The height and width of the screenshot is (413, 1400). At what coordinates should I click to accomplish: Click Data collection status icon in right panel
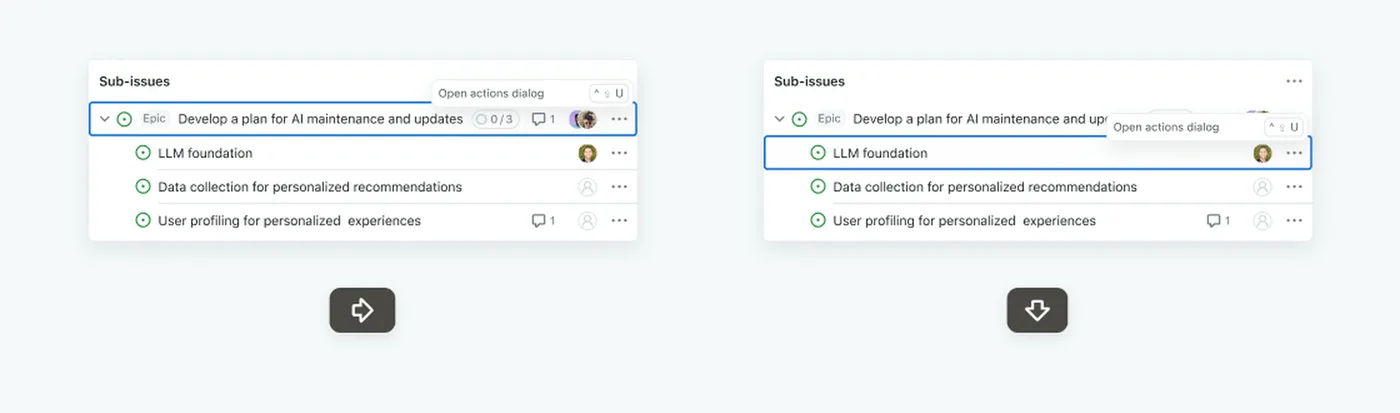[x=817, y=187]
